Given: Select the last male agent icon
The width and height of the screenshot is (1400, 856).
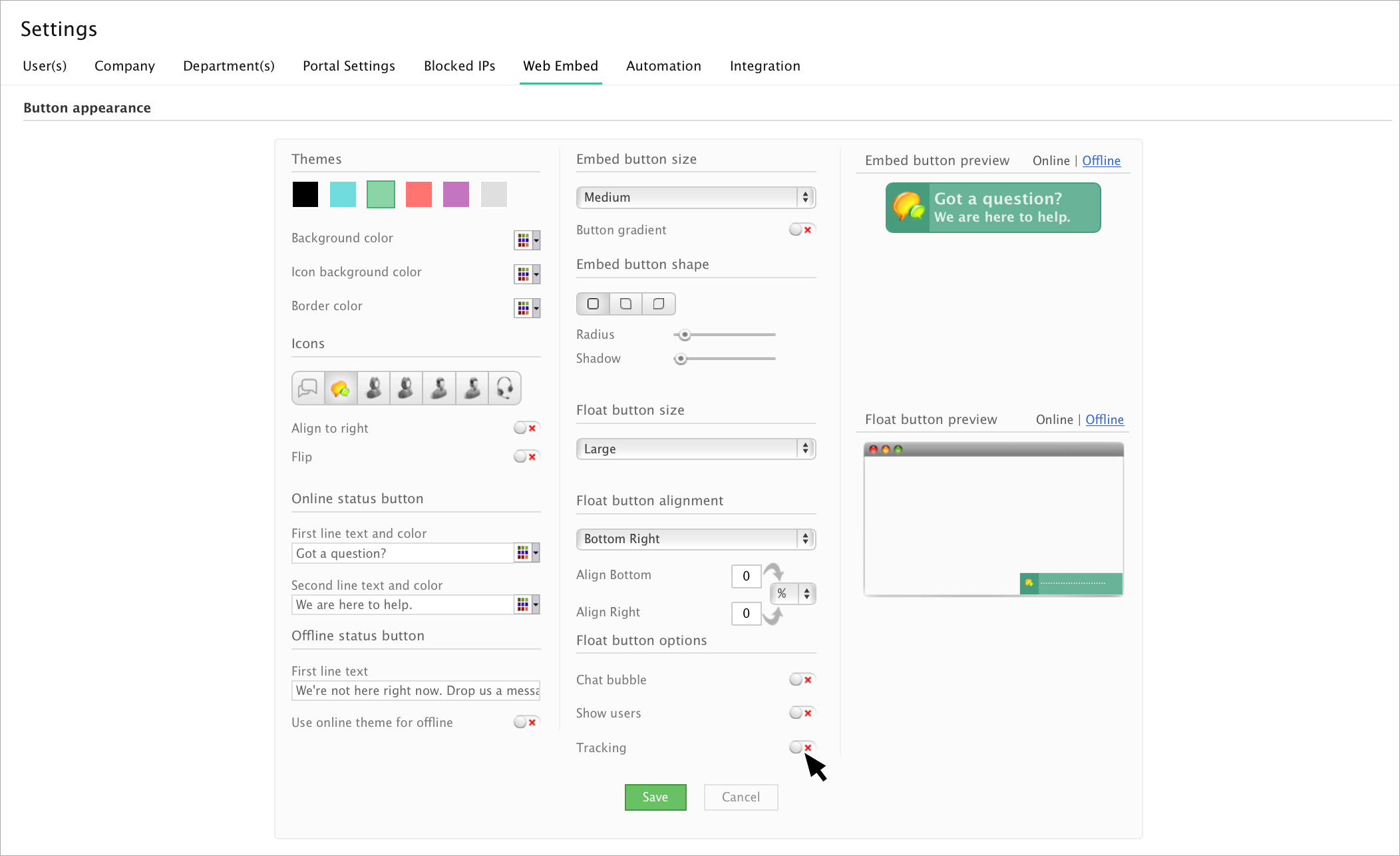Looking at the screenshot, I should (x=472, y=388).
